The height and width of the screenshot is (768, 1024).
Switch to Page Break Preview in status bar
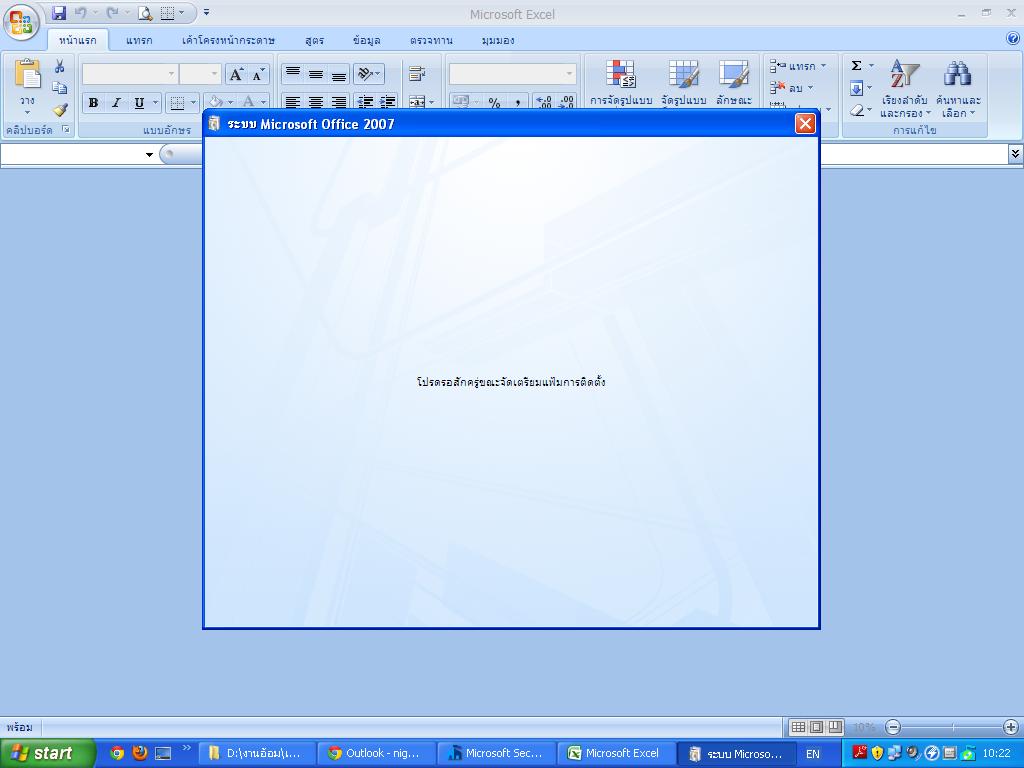[x=835, y=727]
